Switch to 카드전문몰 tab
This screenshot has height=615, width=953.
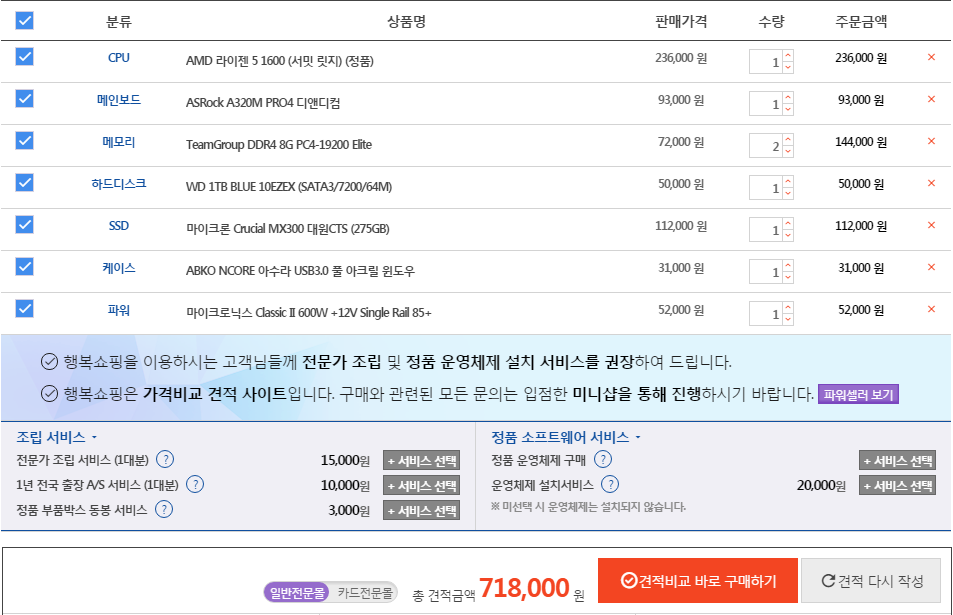click(x=363, y=593)
